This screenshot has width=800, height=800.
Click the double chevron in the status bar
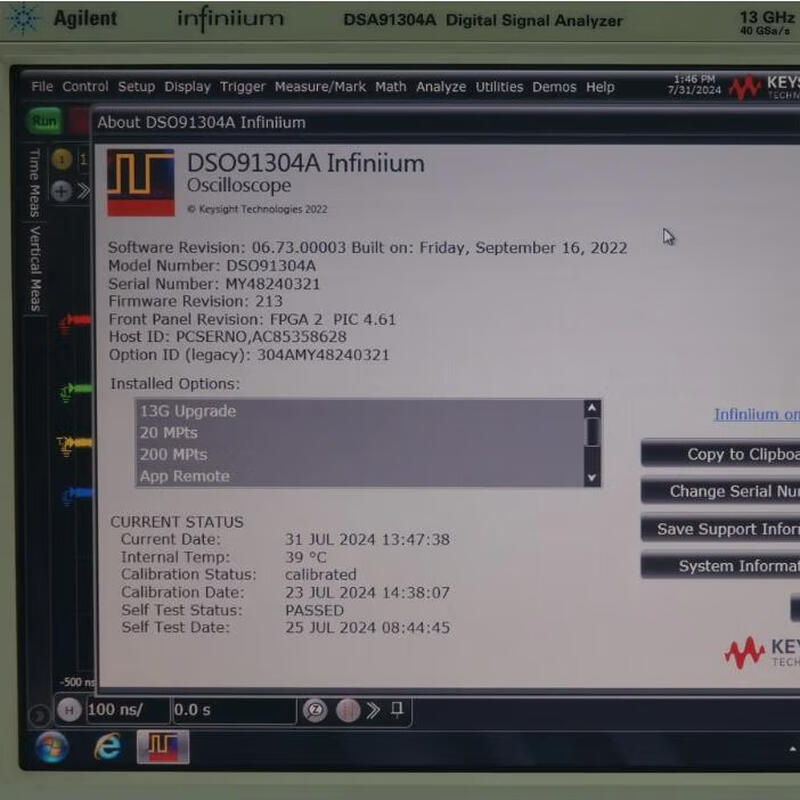[x=371, y=711]
